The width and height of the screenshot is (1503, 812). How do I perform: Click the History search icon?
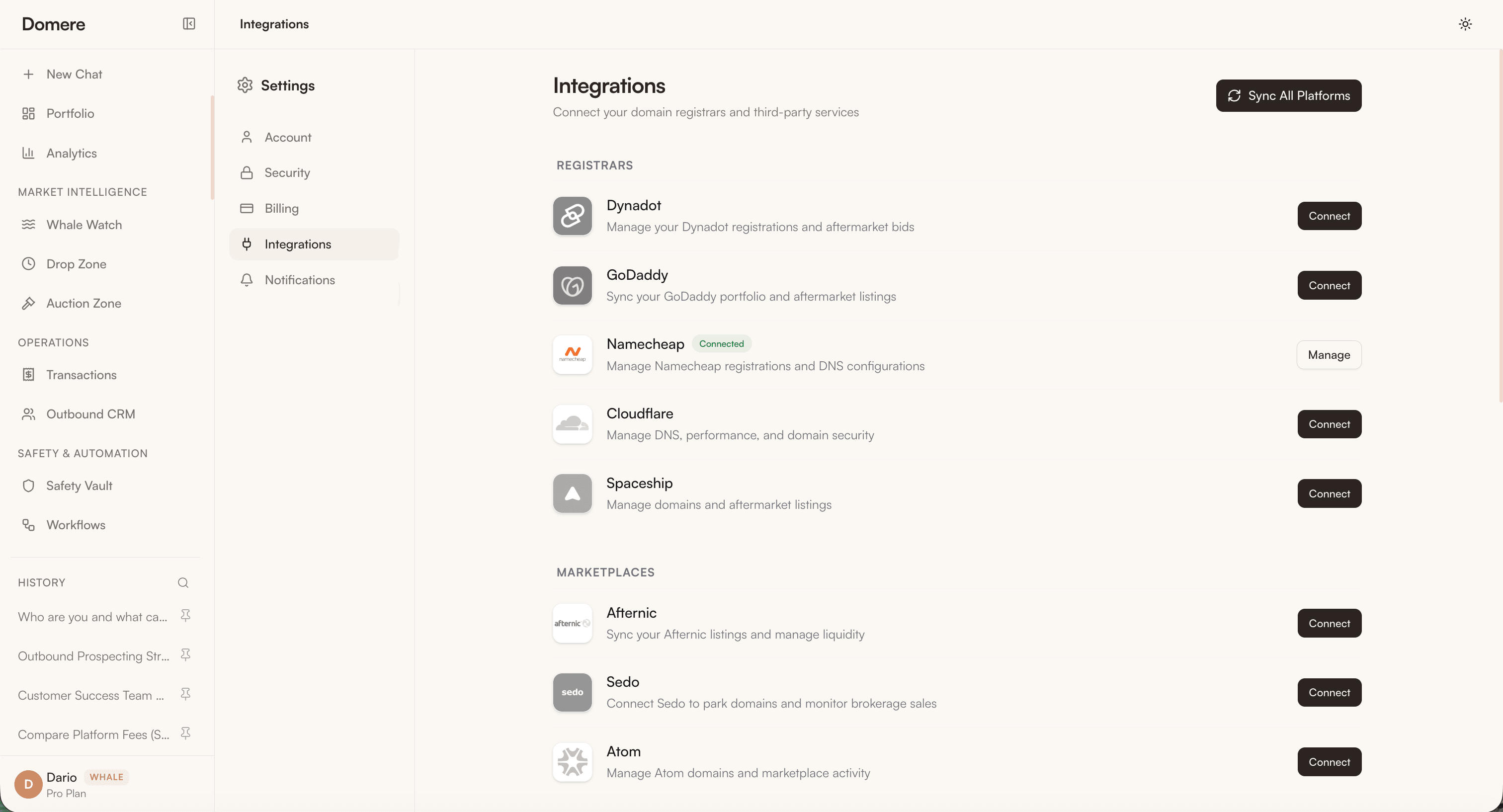182,582
